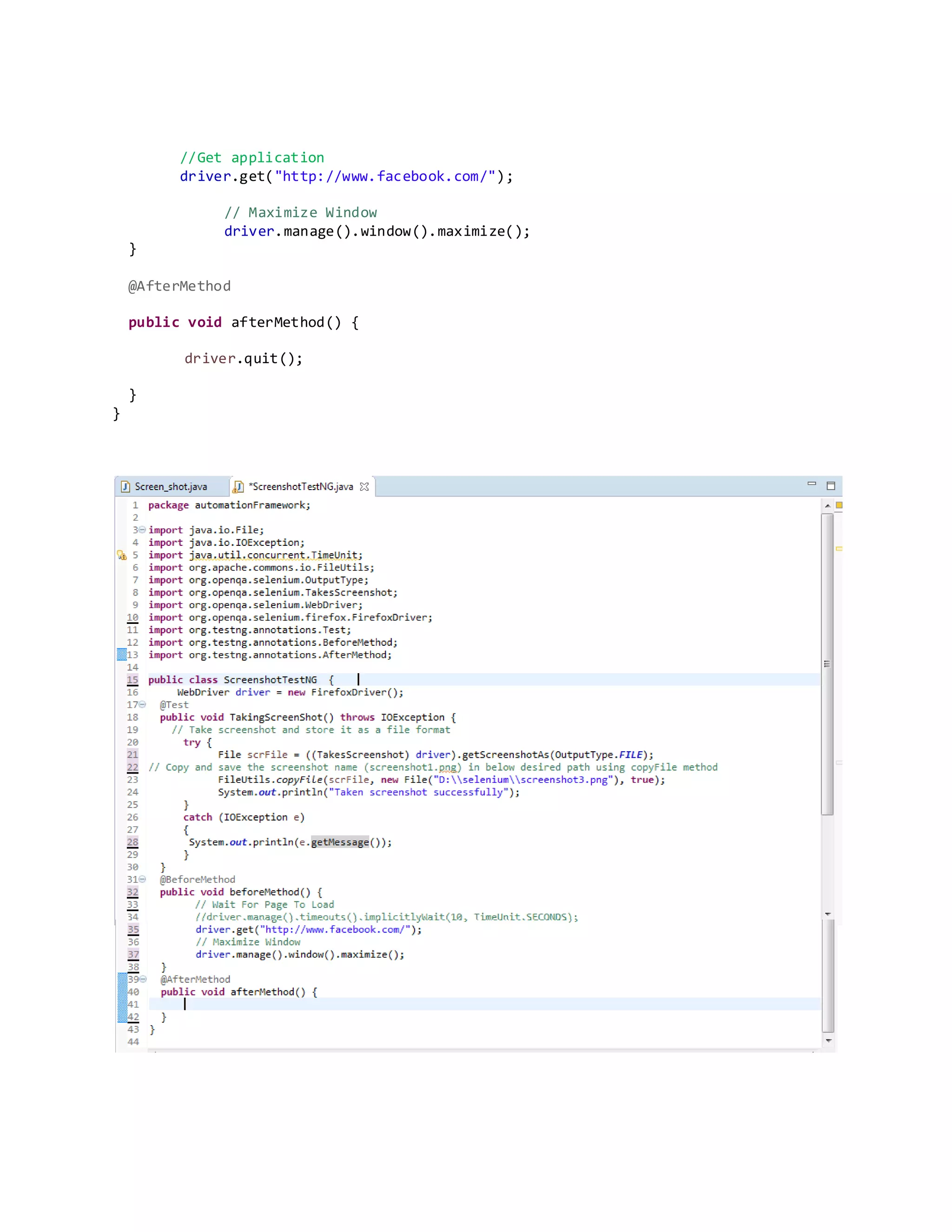
Task: Click 'import org.testng.annotations.AfterMethod;' line
Action: [x=270, y=655]
